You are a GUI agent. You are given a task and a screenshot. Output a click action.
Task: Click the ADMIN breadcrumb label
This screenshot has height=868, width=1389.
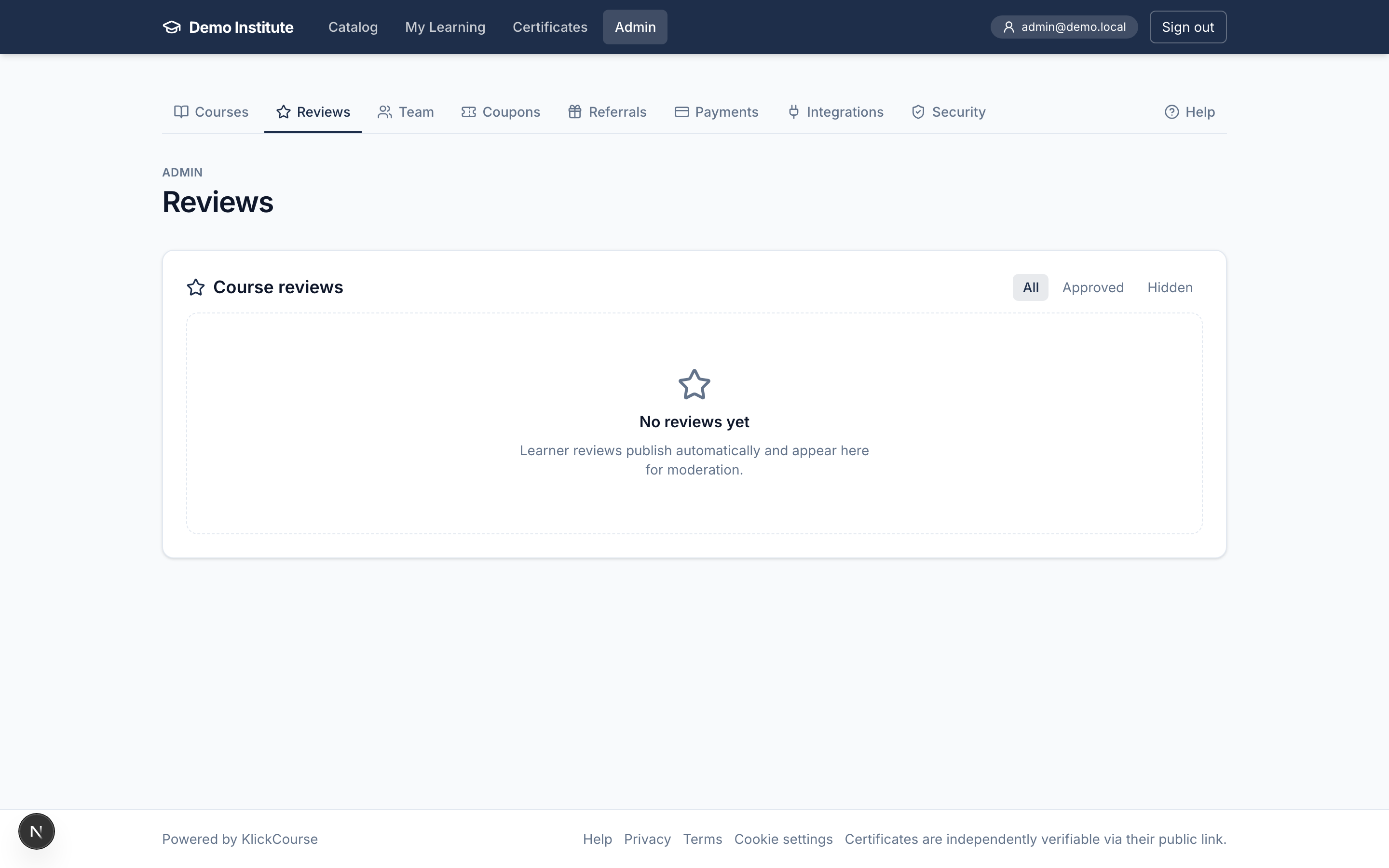(182, 172)
